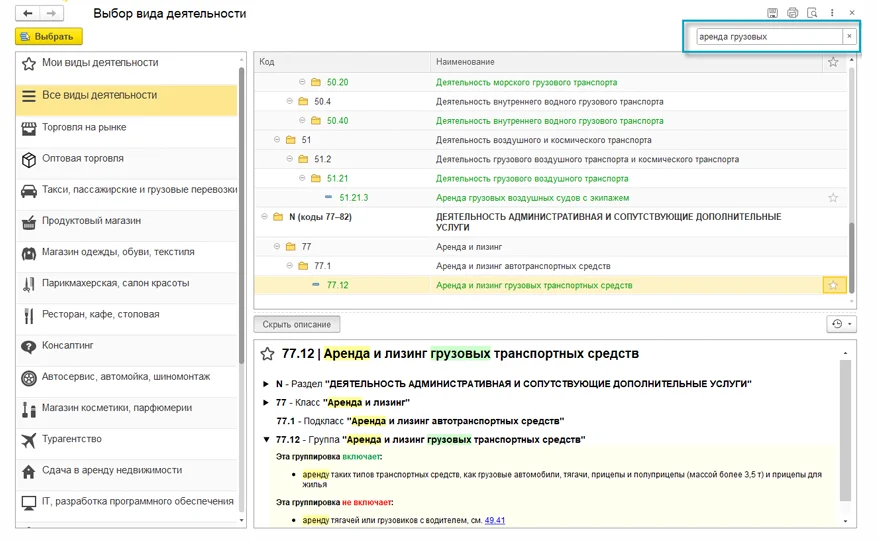Click the "аренда грузовых" search field
The image size is (879, 540).
pos(768,36)
